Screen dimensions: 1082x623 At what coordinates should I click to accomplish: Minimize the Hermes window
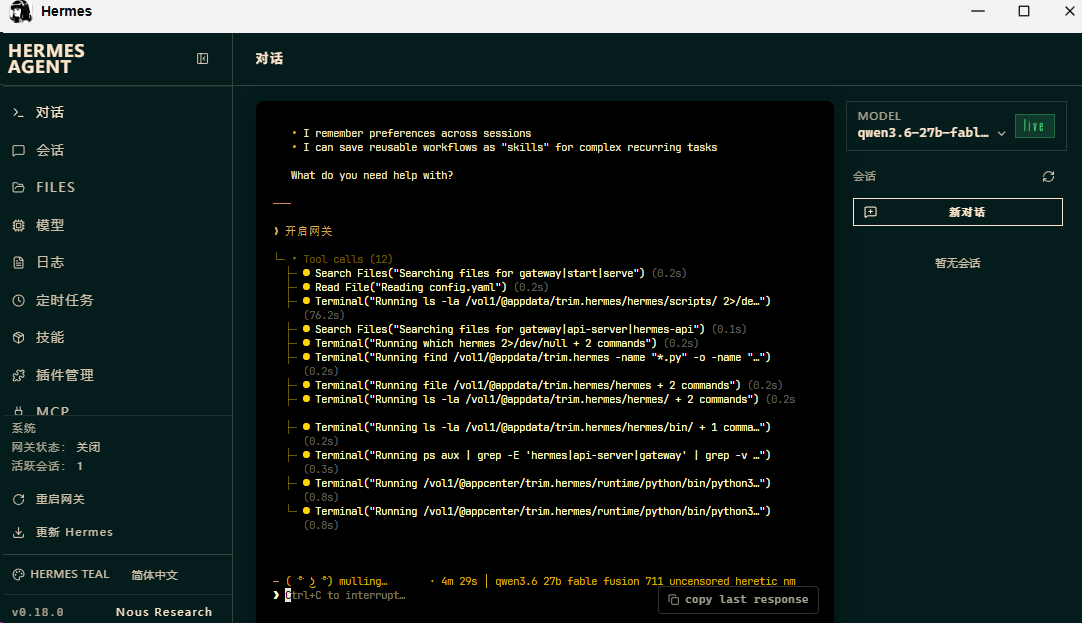(978, 11)
